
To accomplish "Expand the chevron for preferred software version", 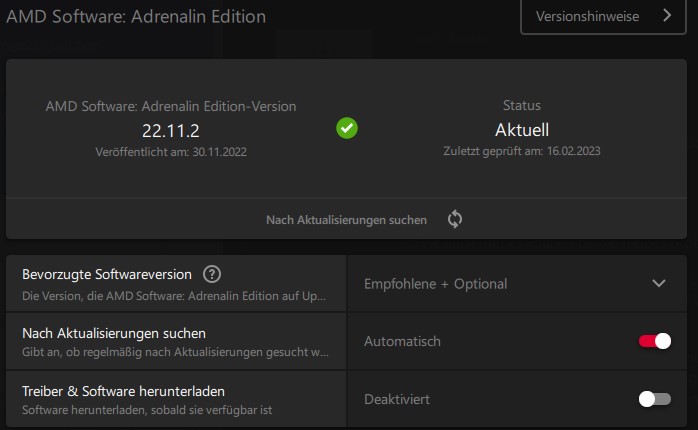I will (x=658, y=284).
